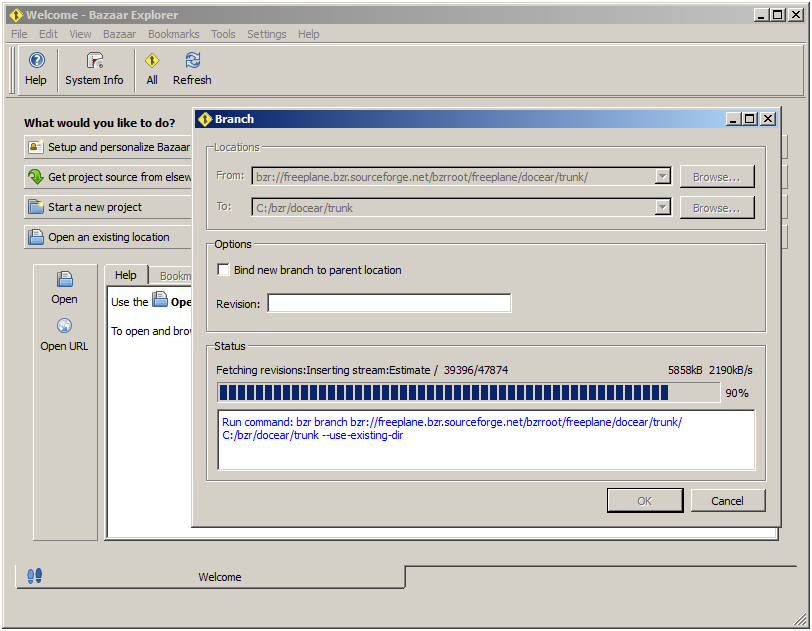Screen dimensions: 812x631
Task: Click the Run command output text area
Action: point(486,440)
